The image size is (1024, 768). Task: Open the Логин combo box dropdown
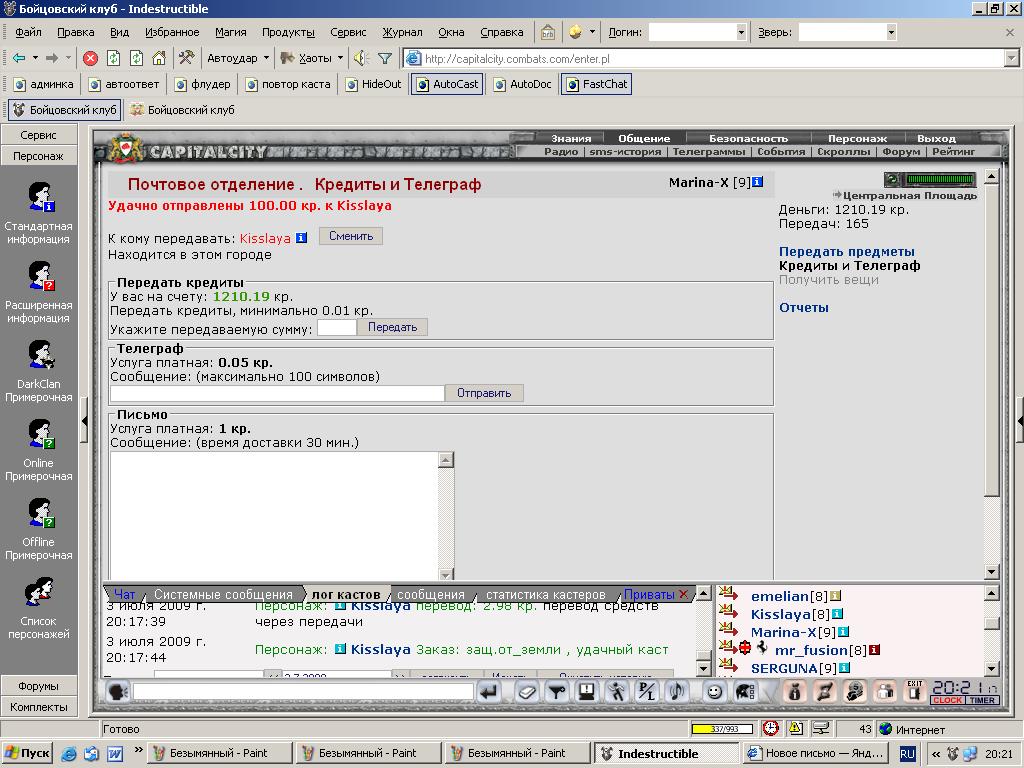741,32
